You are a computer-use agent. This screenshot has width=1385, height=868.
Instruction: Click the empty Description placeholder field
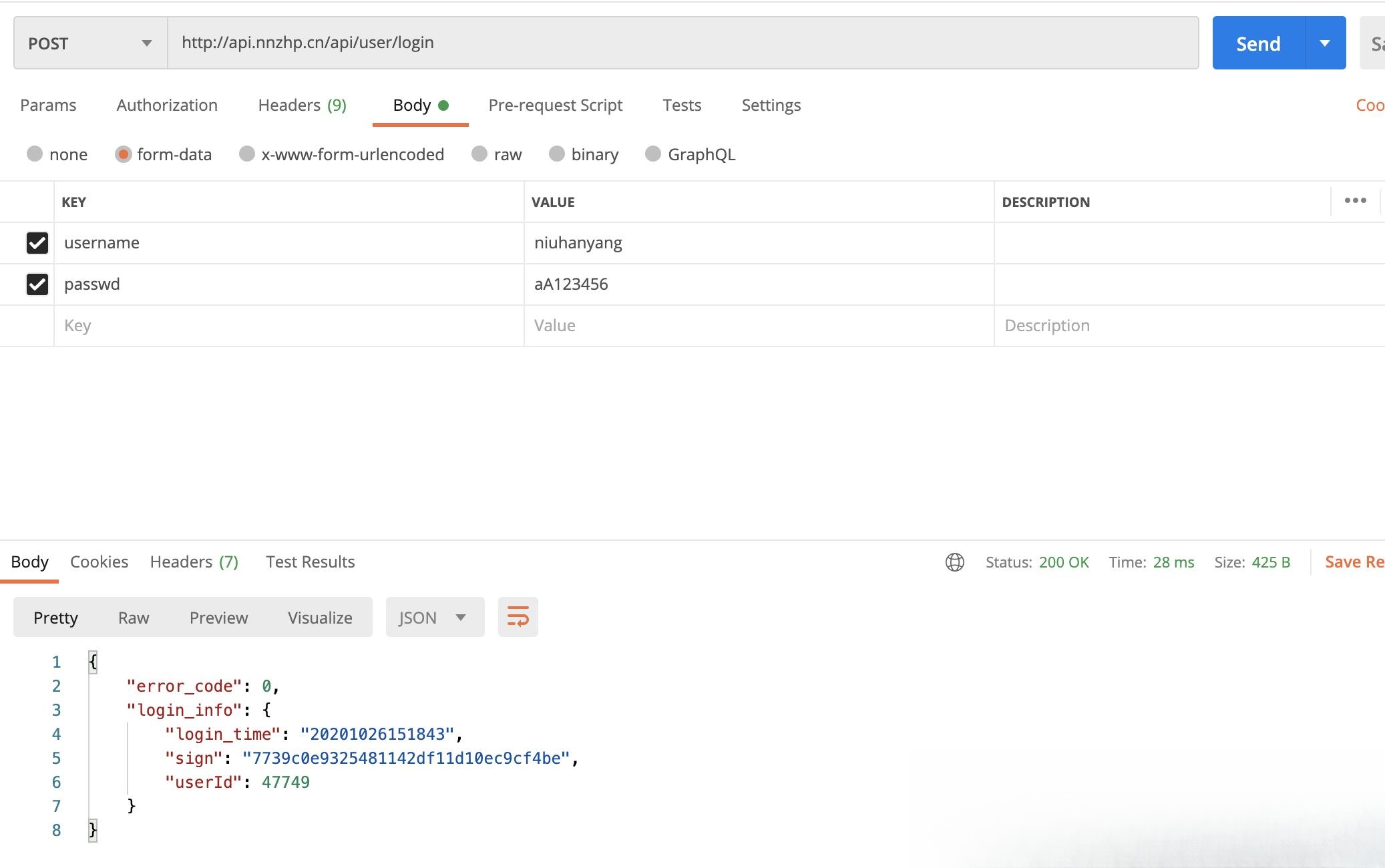(1189, 326)
